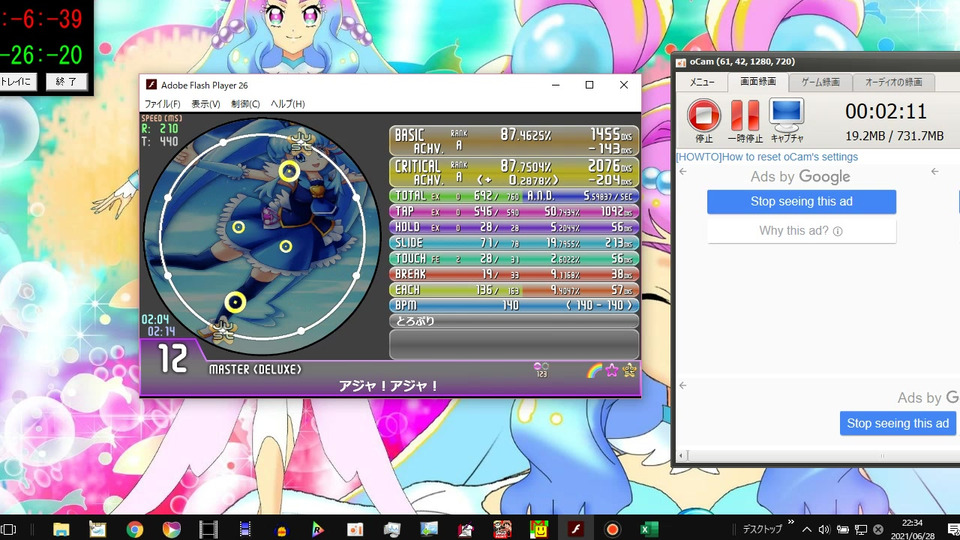Click the HOLD 28/28 row
The height and width of the screenshot is (540, 960).
(514, 227)
